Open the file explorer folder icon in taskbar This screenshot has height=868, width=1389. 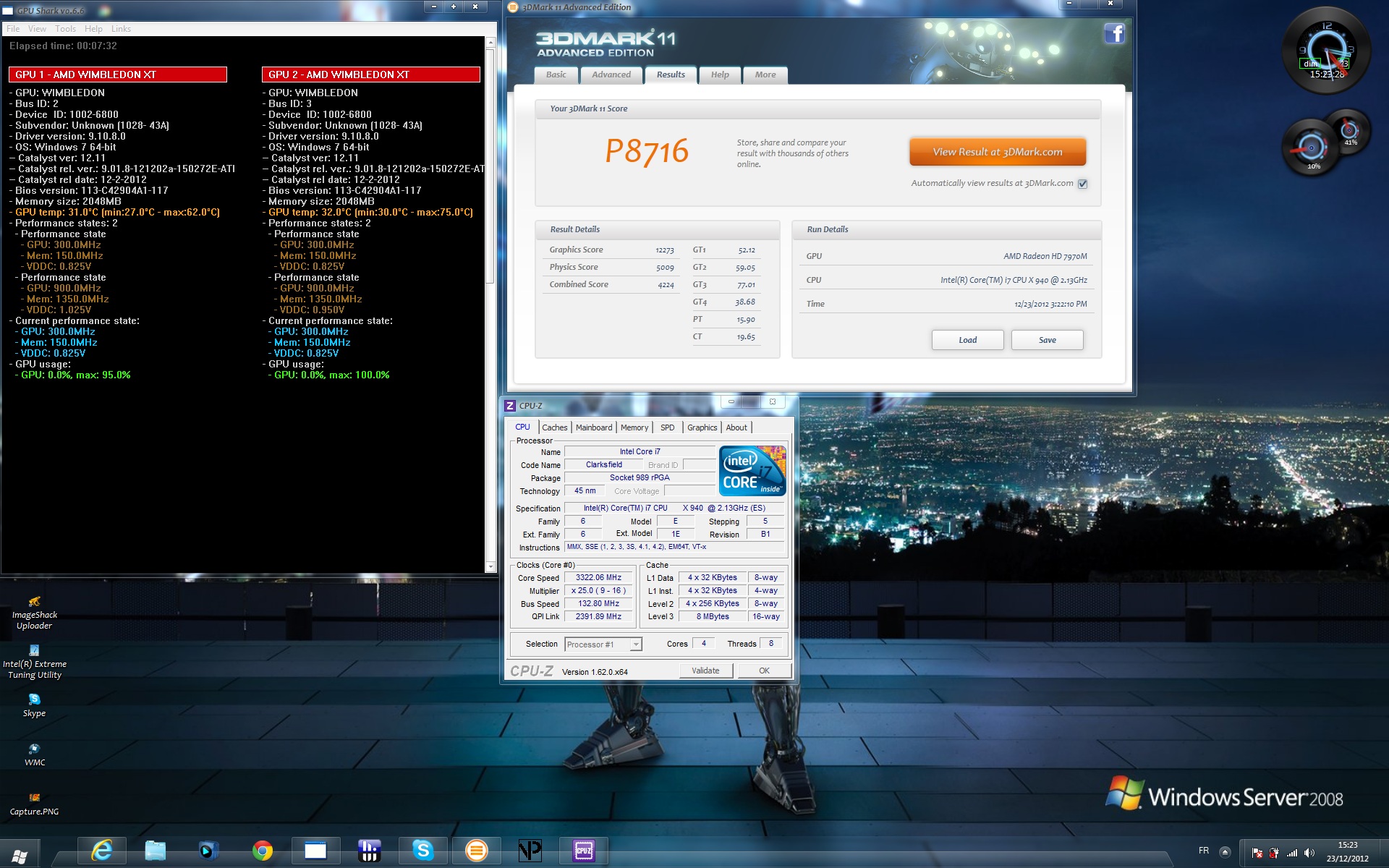pyautogui.click(x=155, y=851)
